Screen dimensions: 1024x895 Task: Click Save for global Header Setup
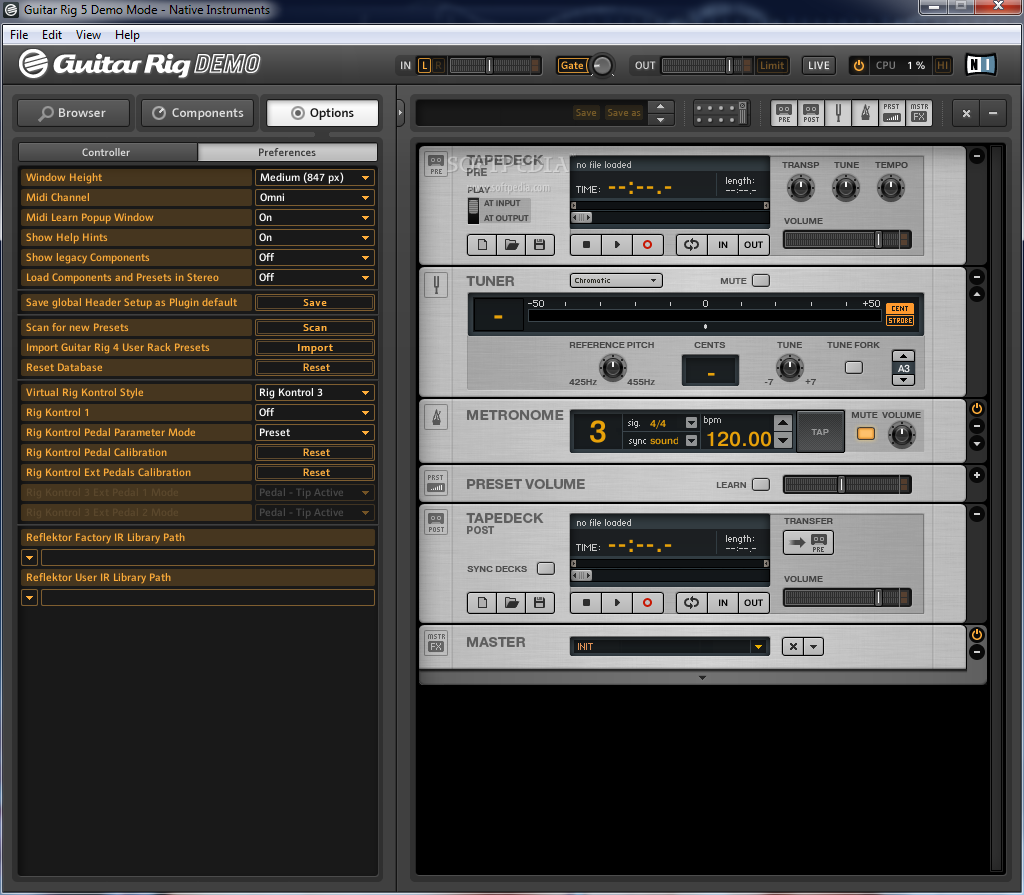[x=314, y=303]
